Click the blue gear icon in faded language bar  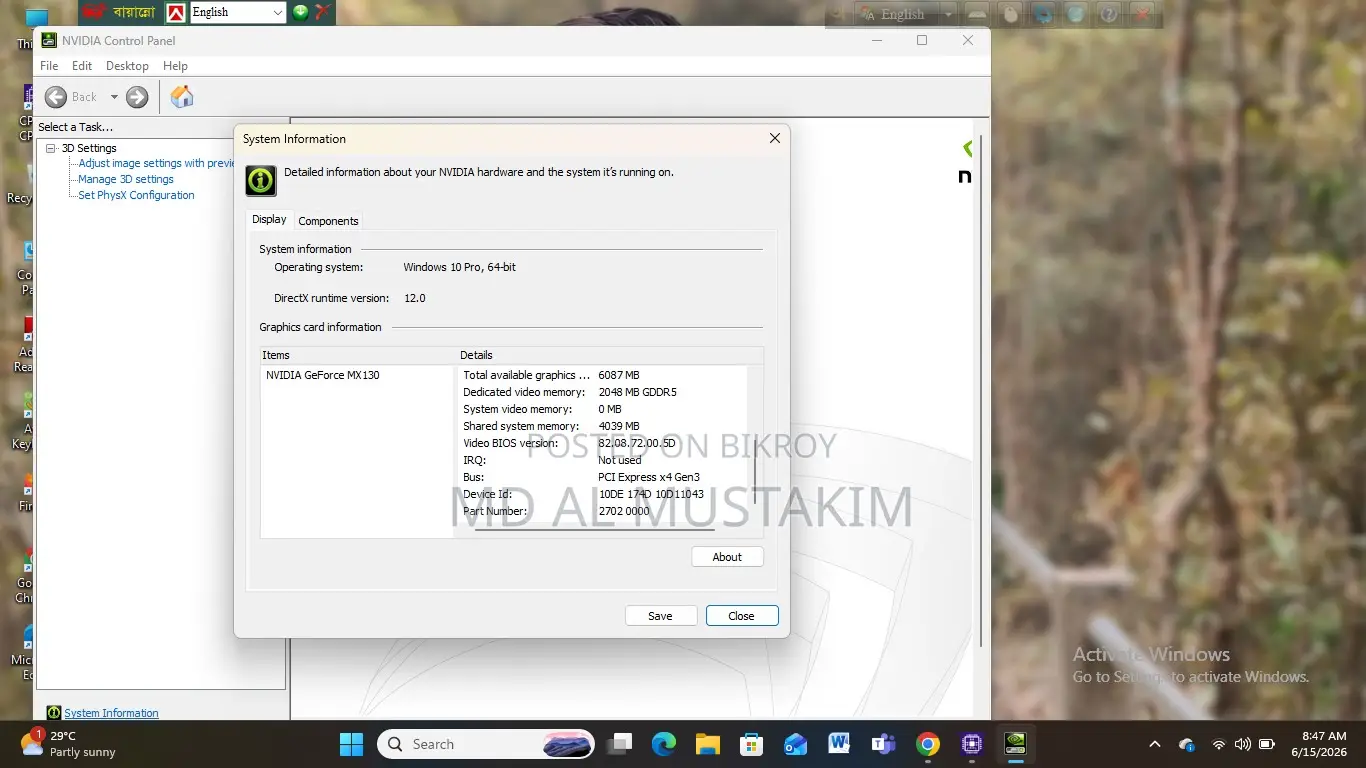point(1043,14)
